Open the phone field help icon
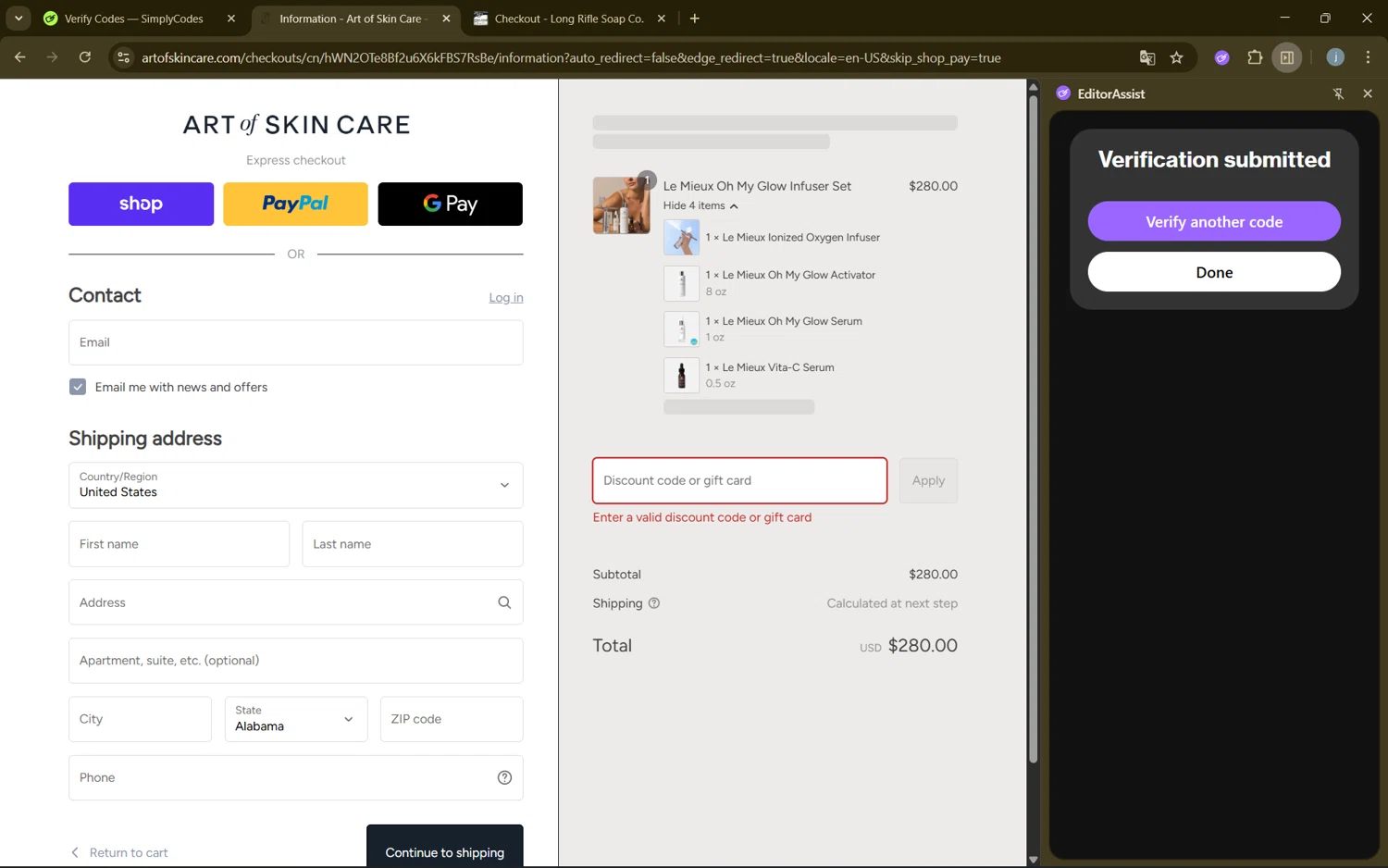The height and width of the screenshot is (868, 1388). [x=504, y=777]
